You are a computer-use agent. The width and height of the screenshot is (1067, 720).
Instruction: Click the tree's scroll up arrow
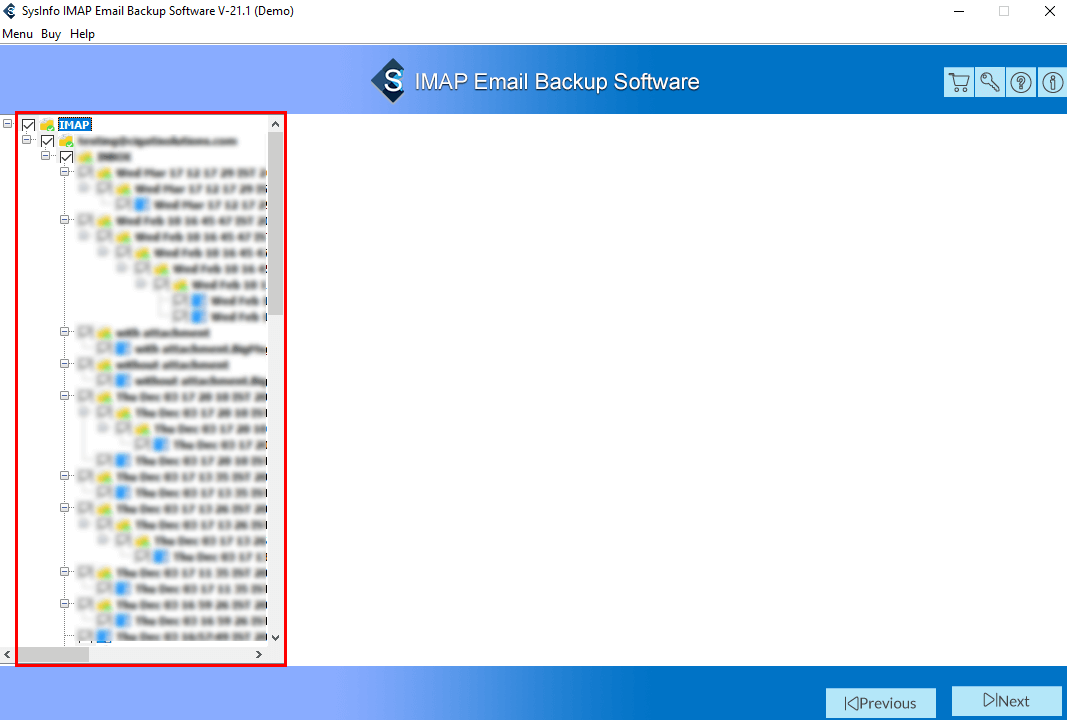(275, 125)
